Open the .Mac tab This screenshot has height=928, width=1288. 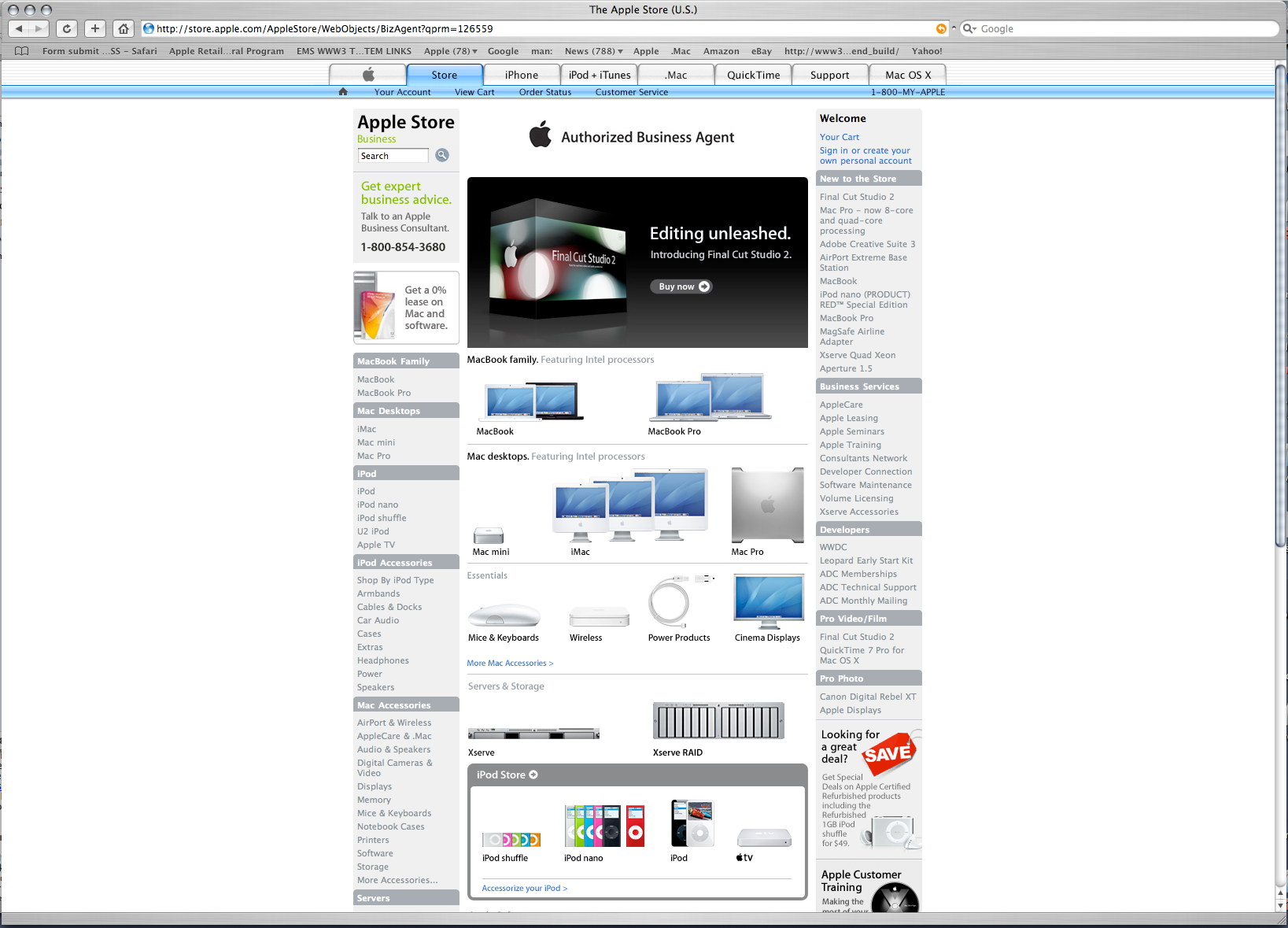tap(676, 75)
